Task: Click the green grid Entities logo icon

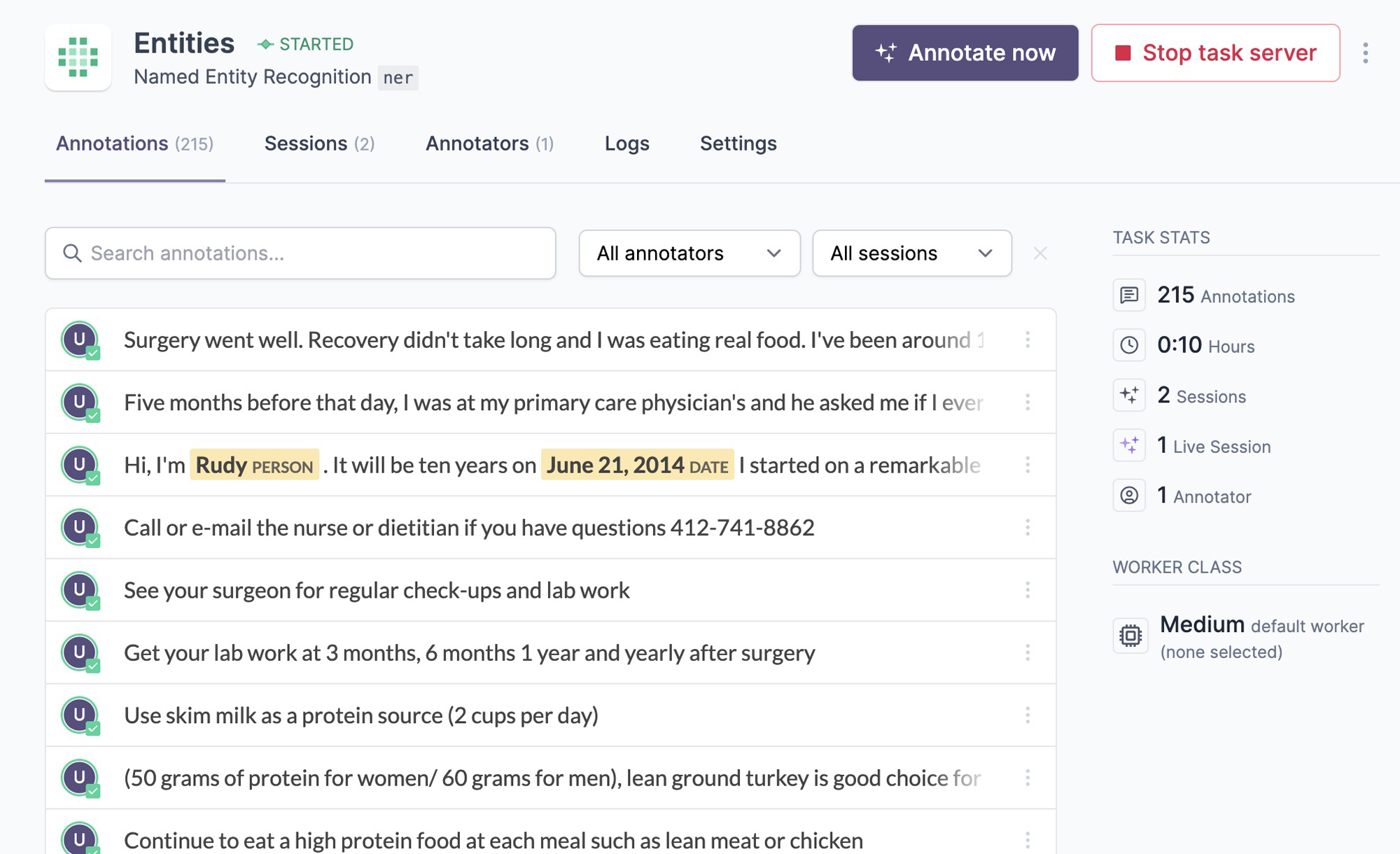Action: pos(78,57)
